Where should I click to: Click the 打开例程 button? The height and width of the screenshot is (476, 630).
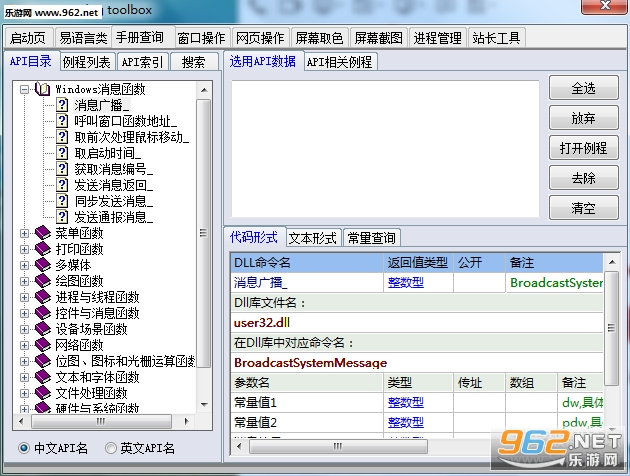point(583,148)
